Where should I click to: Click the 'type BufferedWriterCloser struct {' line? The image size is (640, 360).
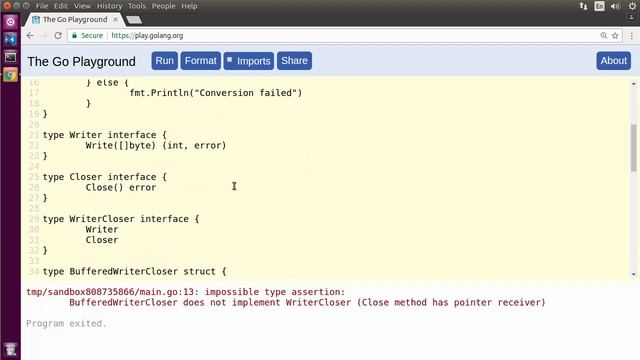[x=135, y=271]
